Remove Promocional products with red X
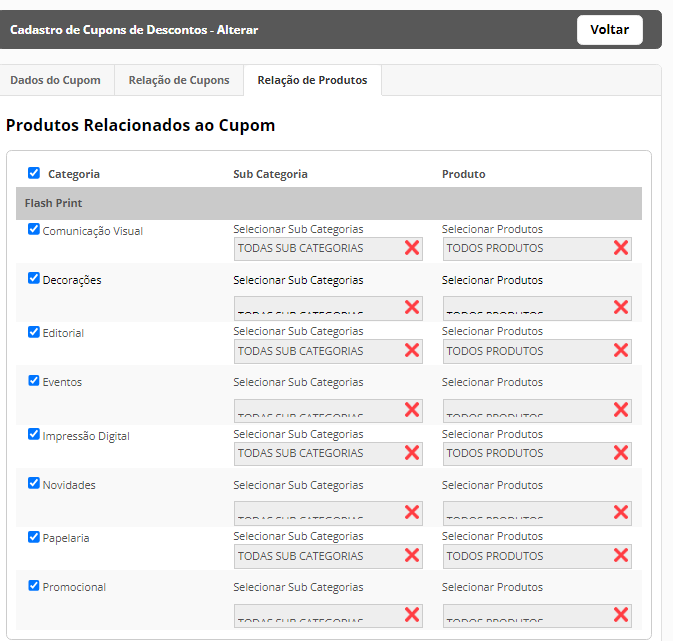Screen dimensions: 673x641 [x=621, y=615]
